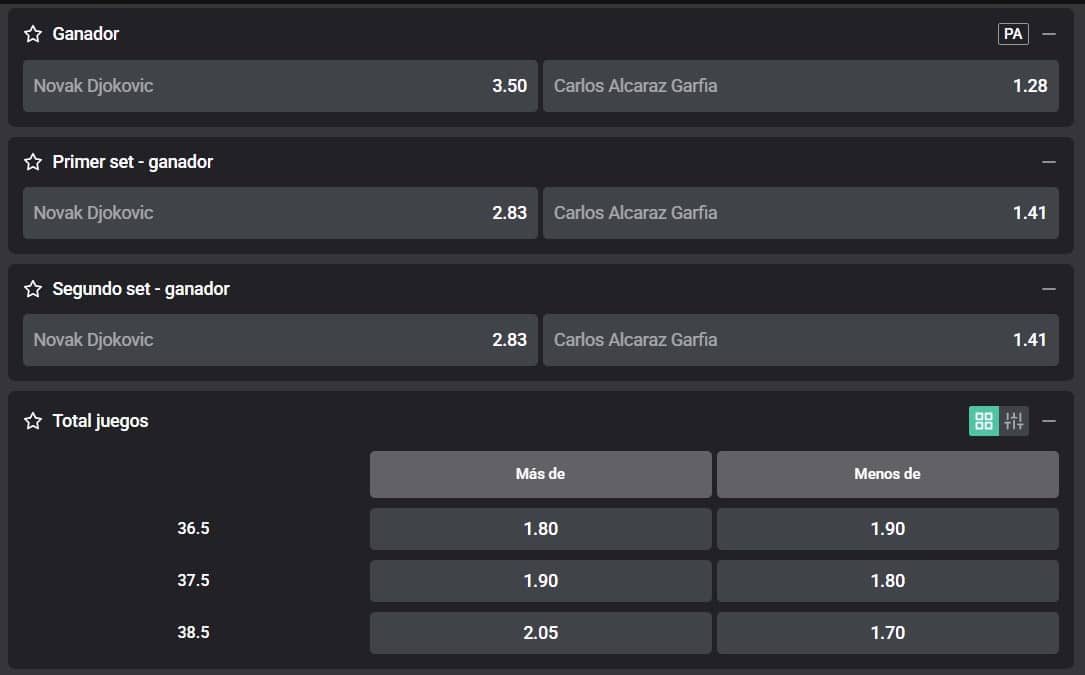Add Total juegos market to favorites
This screenshot has width=1085, height=675.
(33, 421)
